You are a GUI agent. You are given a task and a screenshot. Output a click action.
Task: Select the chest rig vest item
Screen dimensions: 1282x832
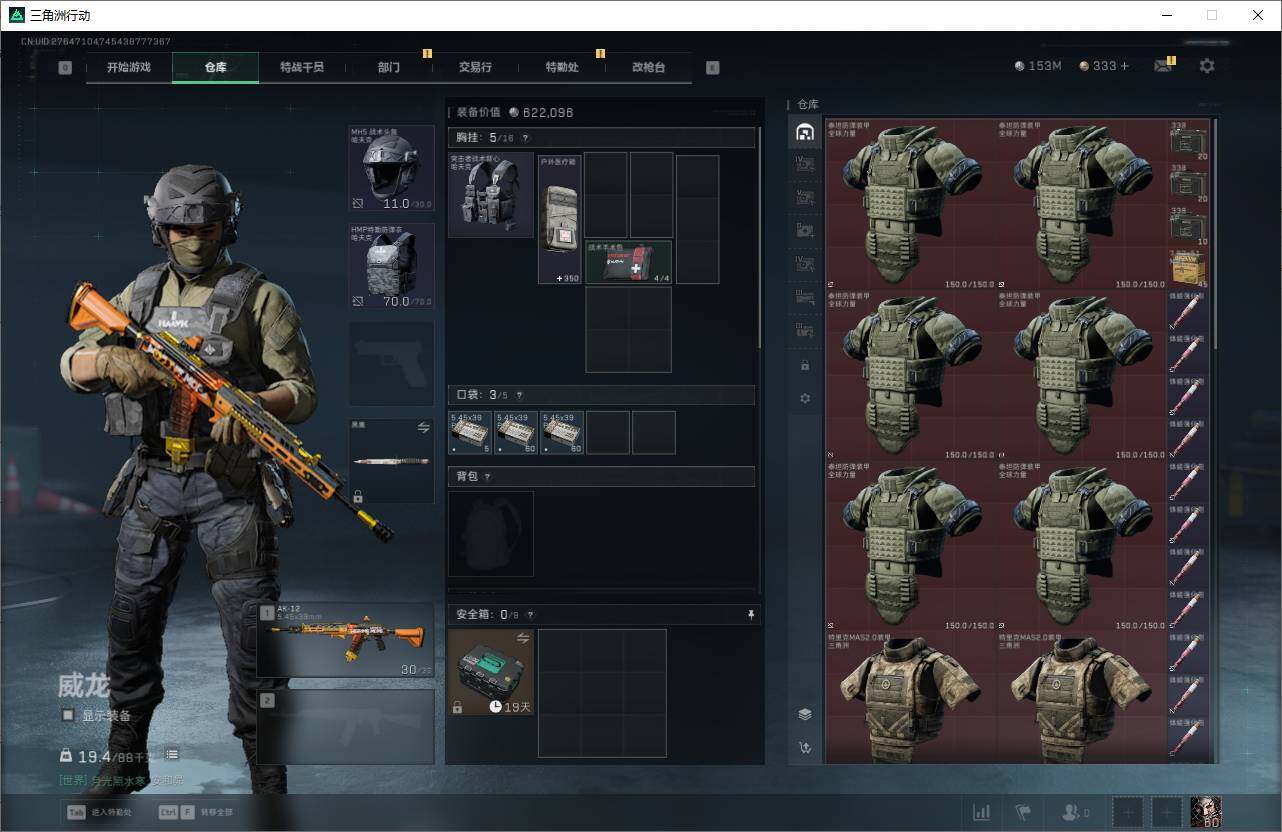490,194
